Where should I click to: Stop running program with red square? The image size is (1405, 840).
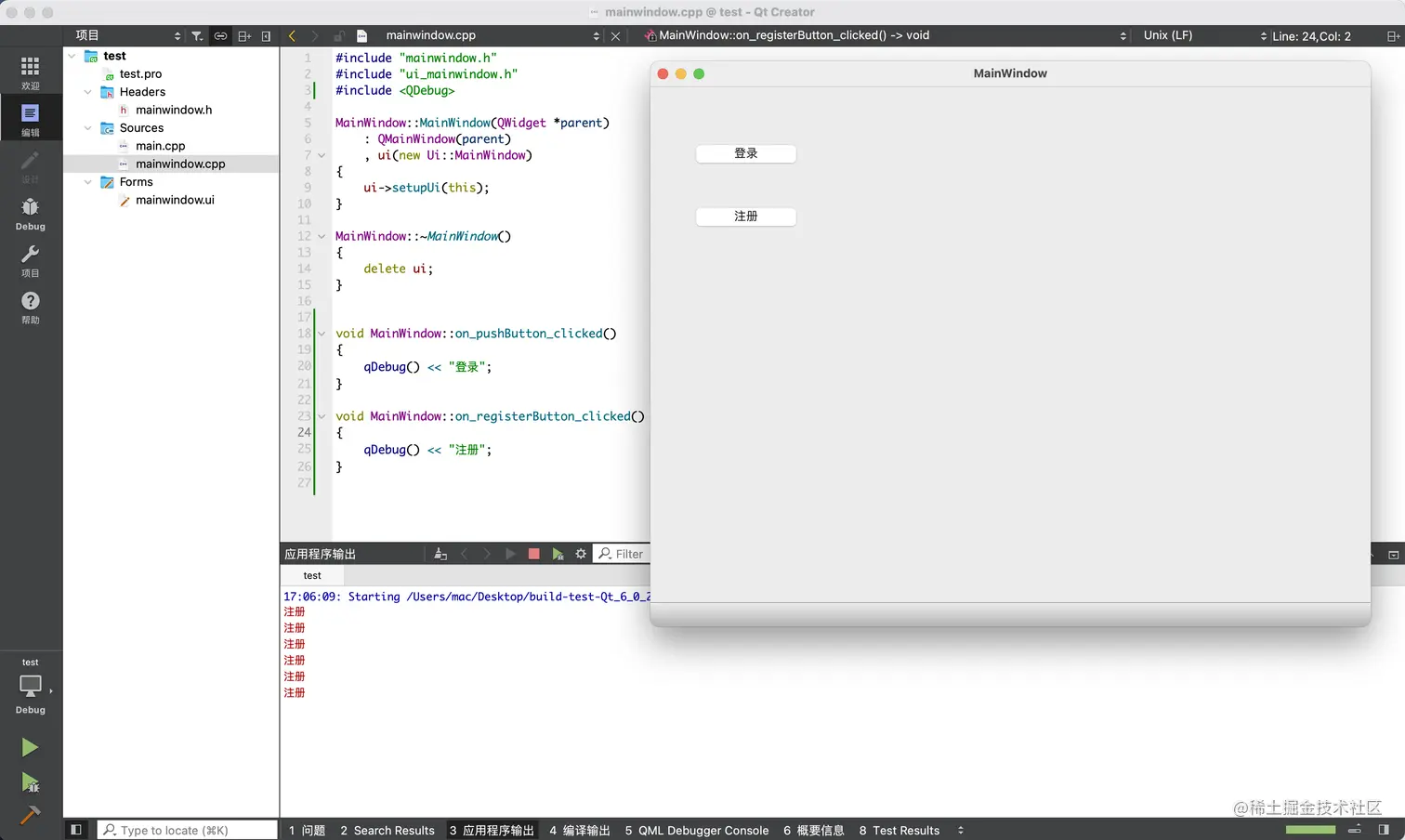533,554
